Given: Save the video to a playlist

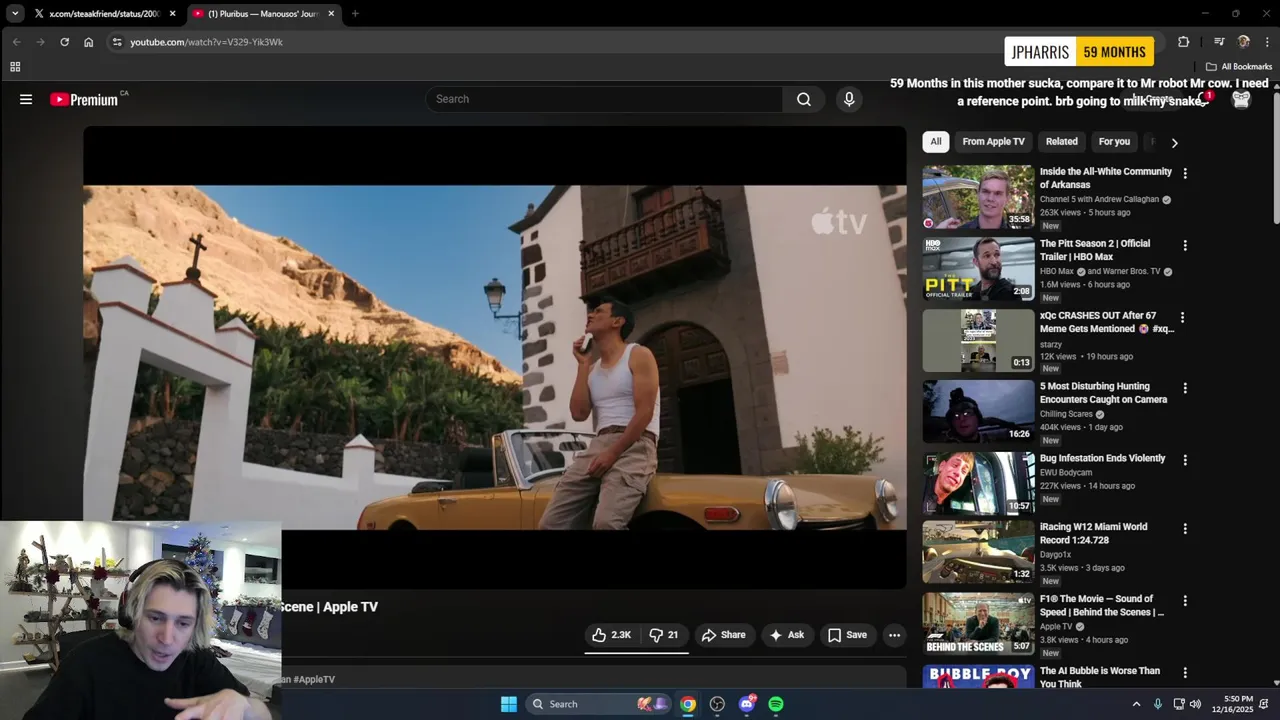Looking at the screenshot, I should [x=847, y=635].
